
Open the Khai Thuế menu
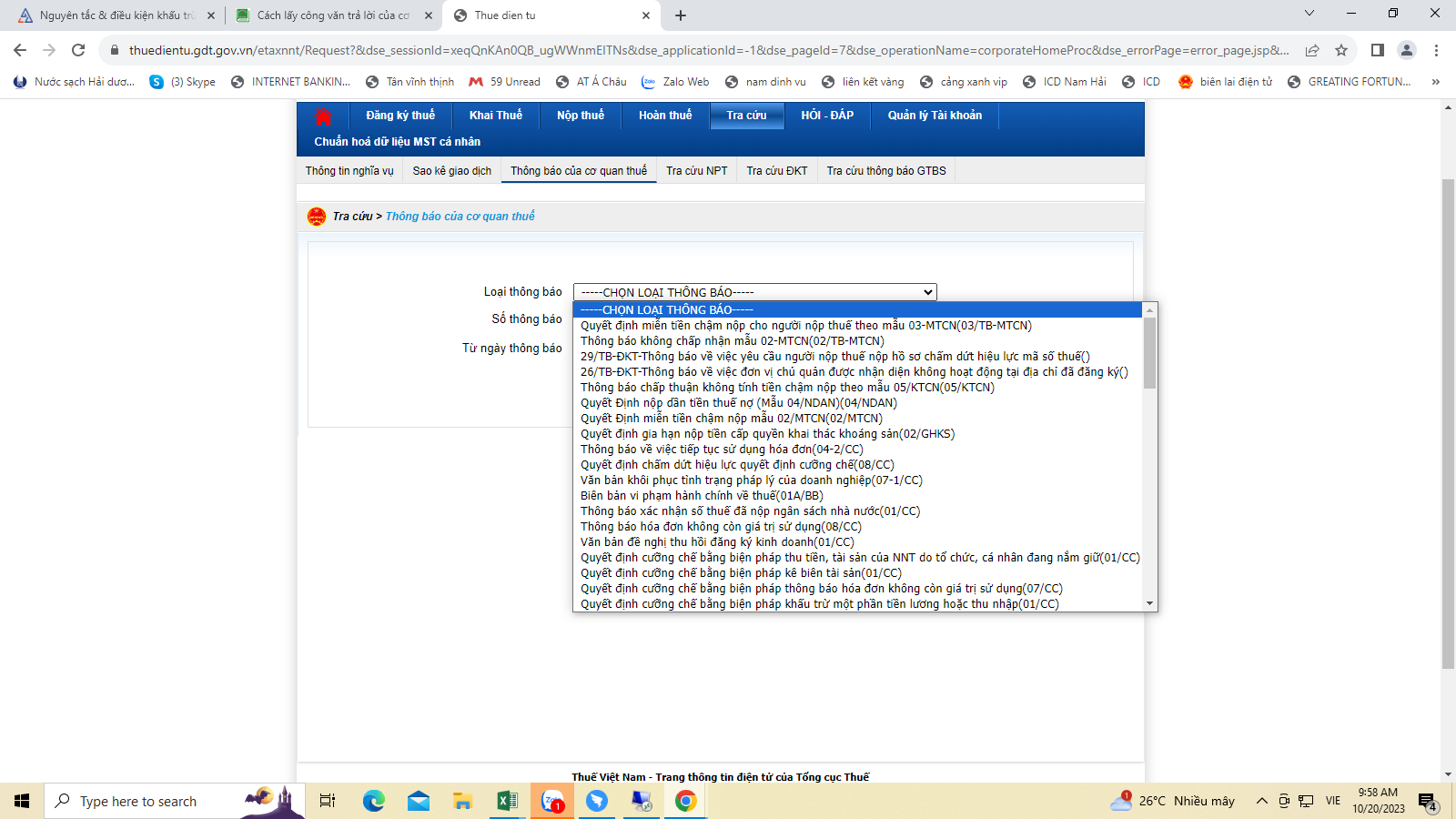(496, 116)
